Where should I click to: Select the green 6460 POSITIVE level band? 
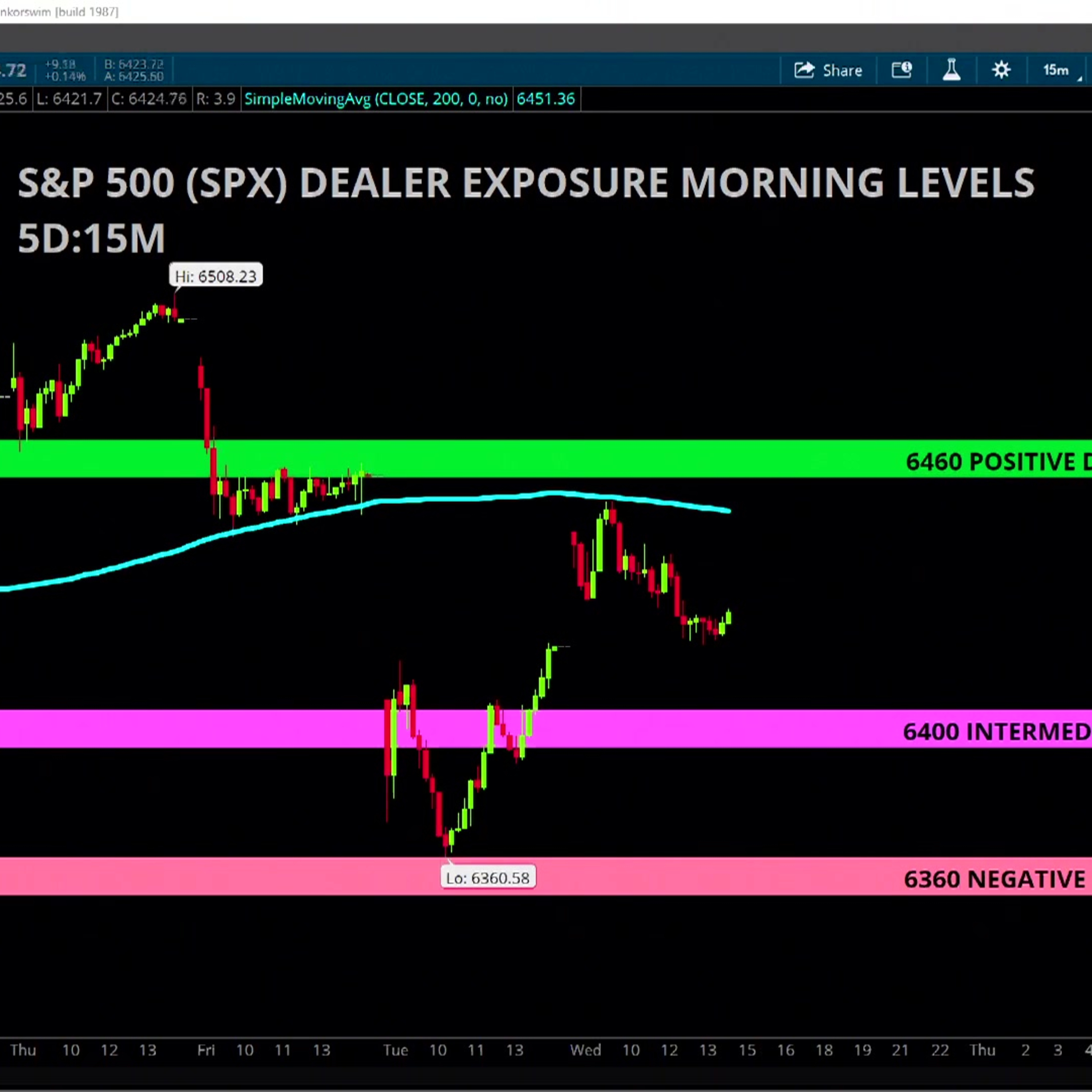tap(546, 459)
